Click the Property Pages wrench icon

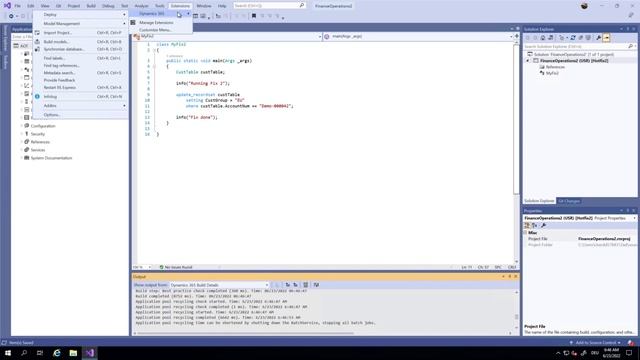coord(543,225)
